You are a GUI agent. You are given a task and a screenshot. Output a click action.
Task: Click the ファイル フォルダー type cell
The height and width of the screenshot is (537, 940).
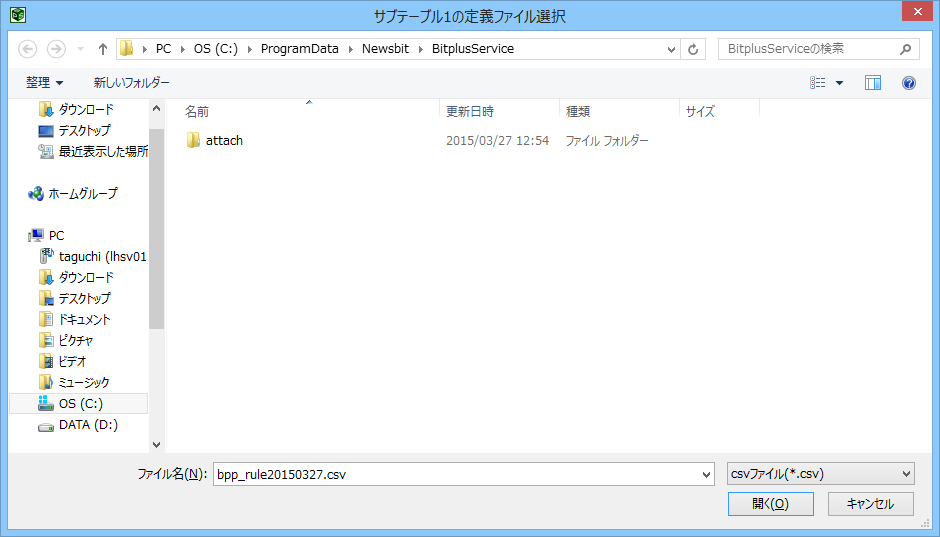click(x=607, y=140)
